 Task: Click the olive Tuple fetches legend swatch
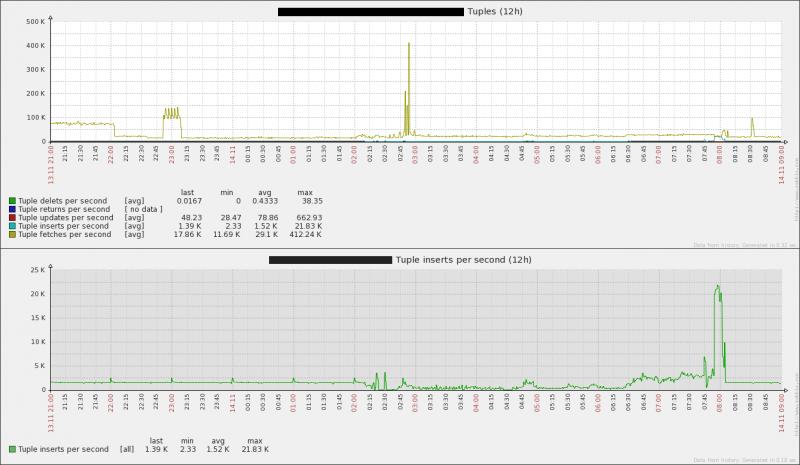[x=12, y=234]
